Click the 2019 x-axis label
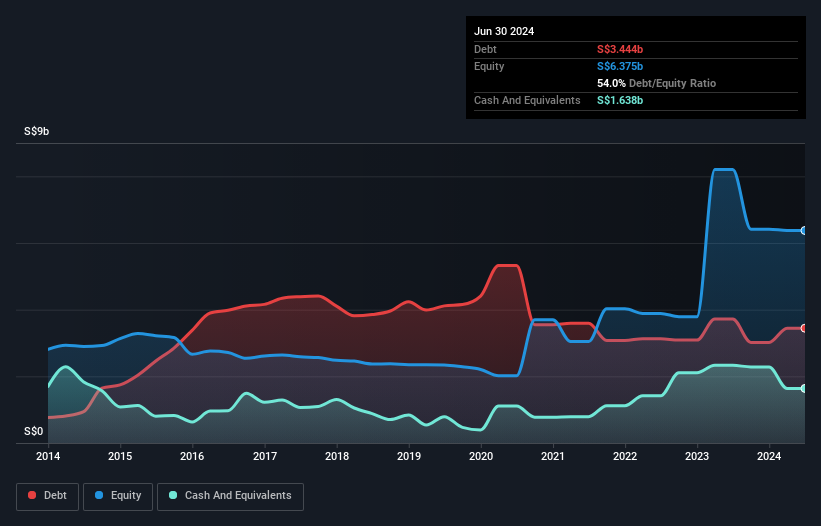This screenshot has width=821, height=526. (x=409, y=456)
